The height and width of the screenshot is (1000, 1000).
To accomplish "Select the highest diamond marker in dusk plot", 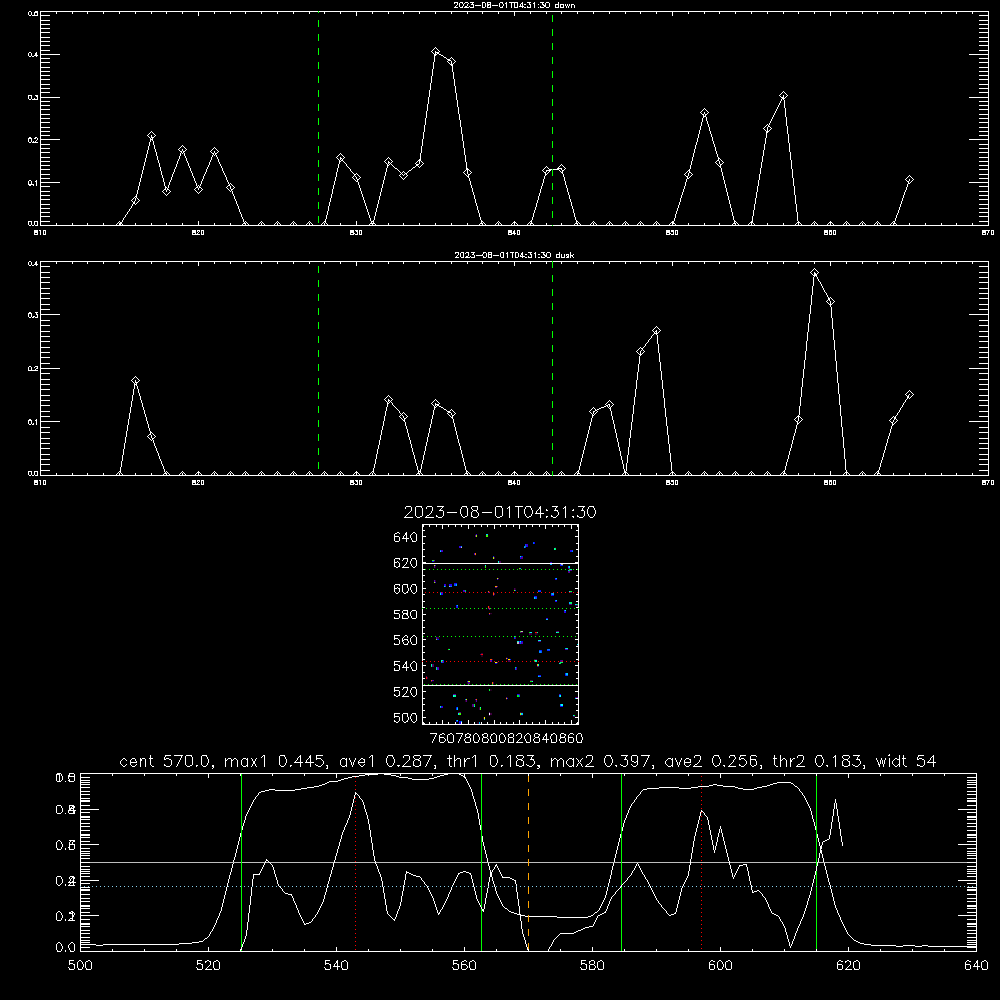I will 814,273.
